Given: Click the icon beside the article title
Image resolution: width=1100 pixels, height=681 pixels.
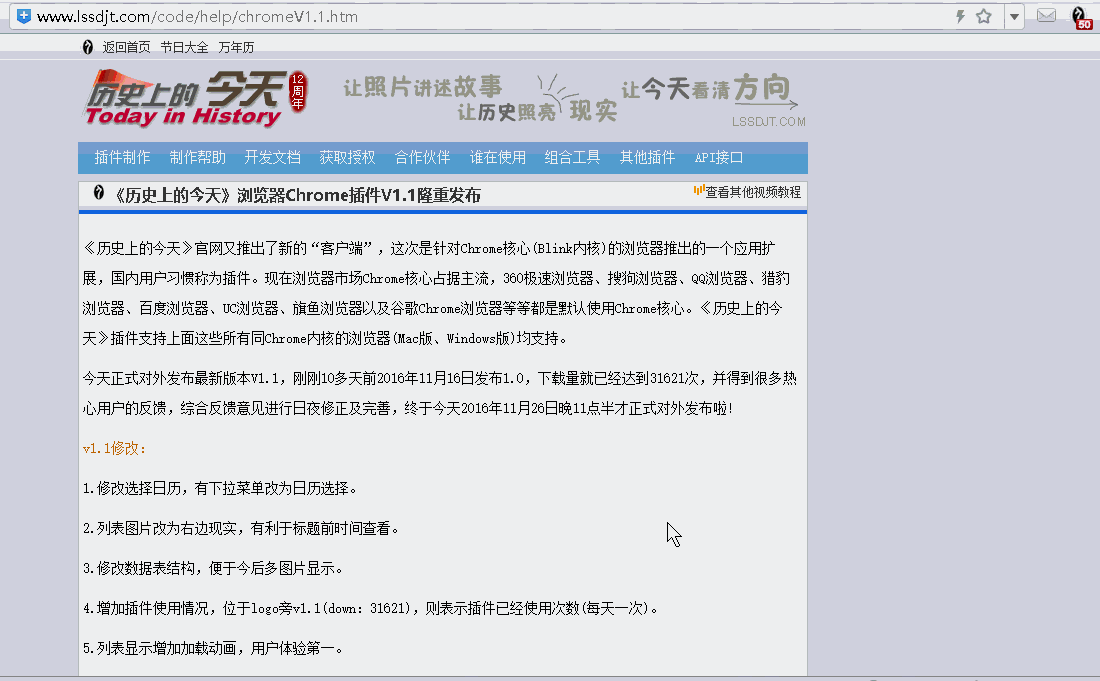Looking at the screenshot, I should click(x=99, y=192).
